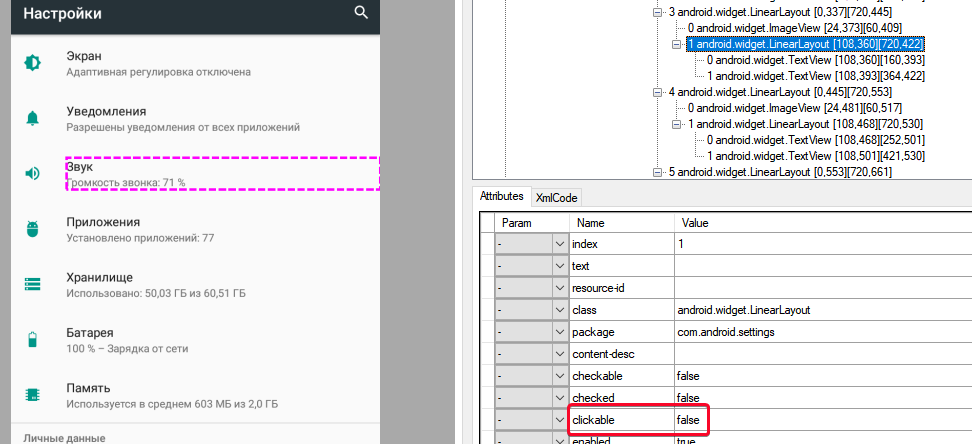Tap the Батарея battery icon
This screenshot has height=444, width=972.
click(32, 339)
